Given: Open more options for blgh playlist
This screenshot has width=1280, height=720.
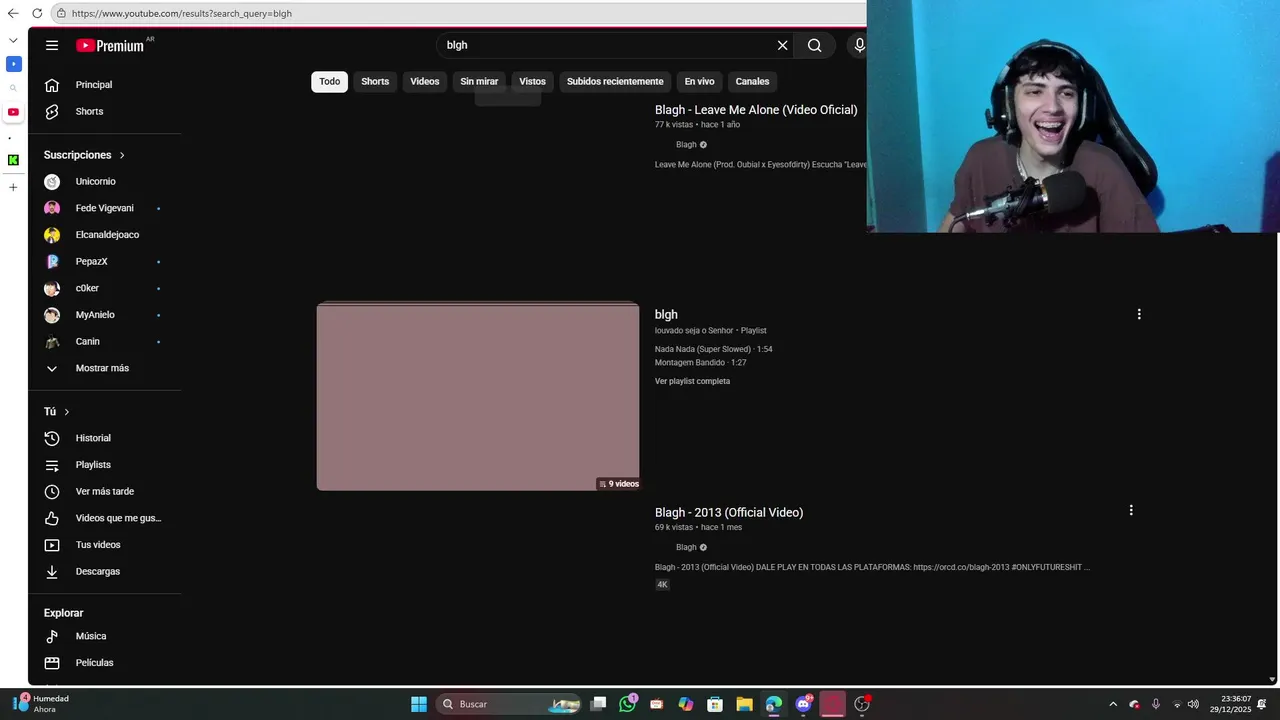Looking at the screenshot, I should click(x=1138, y=314).
